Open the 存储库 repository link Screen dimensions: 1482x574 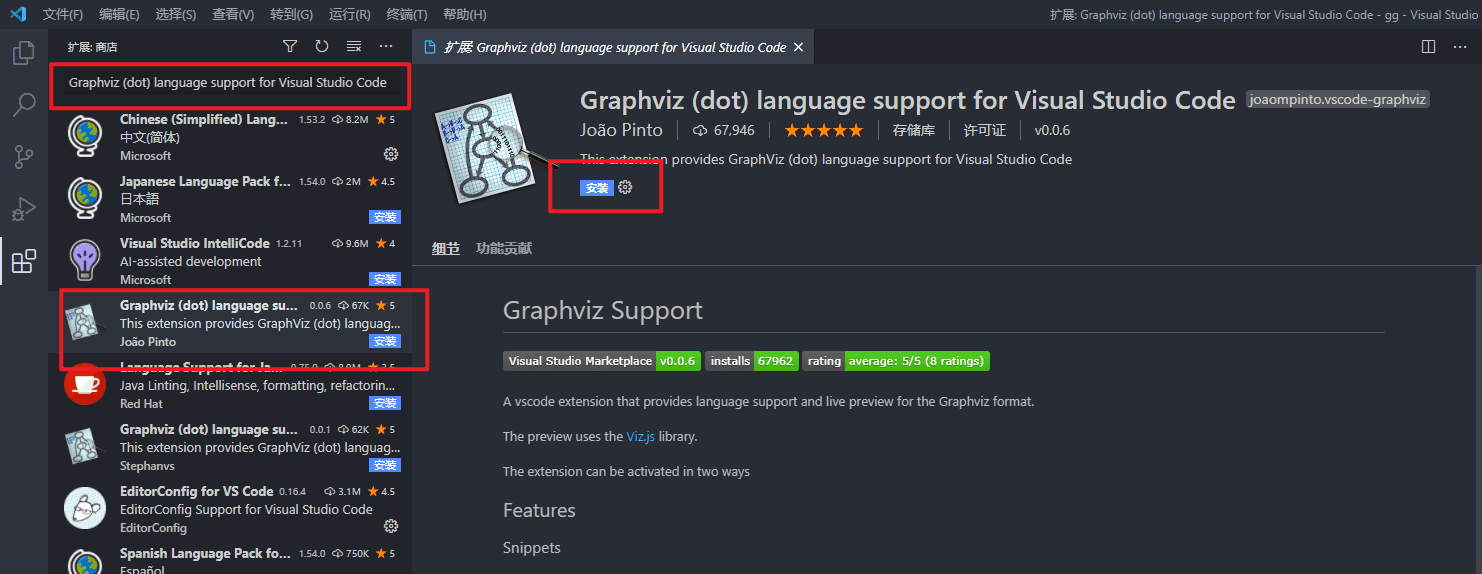point(914,130)
